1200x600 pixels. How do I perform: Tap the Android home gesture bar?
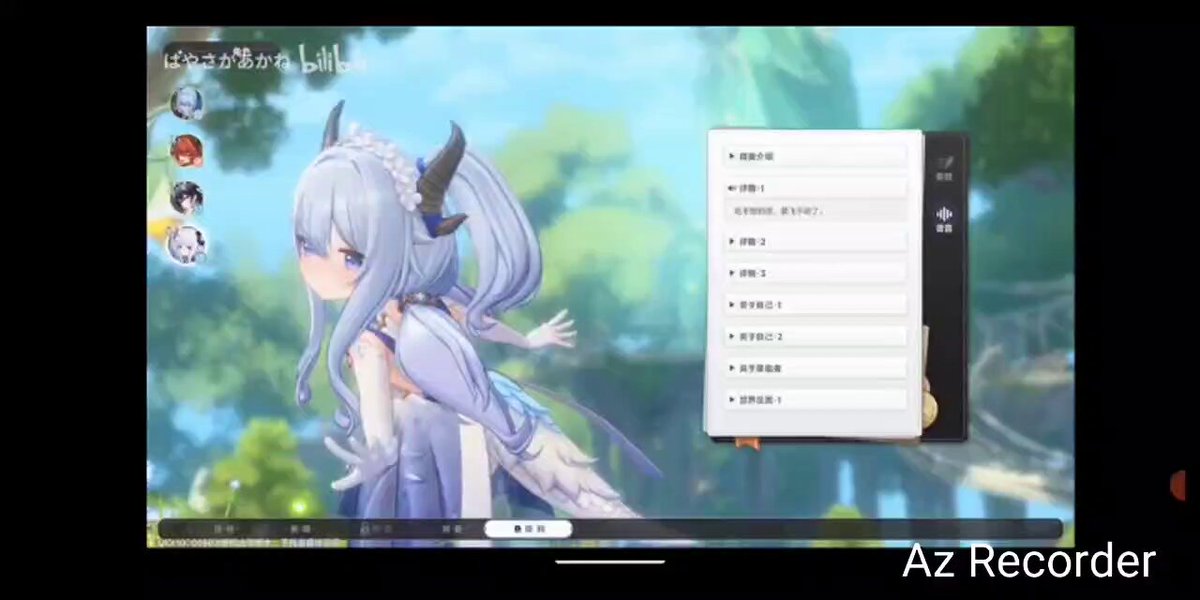tap(610, 561)
